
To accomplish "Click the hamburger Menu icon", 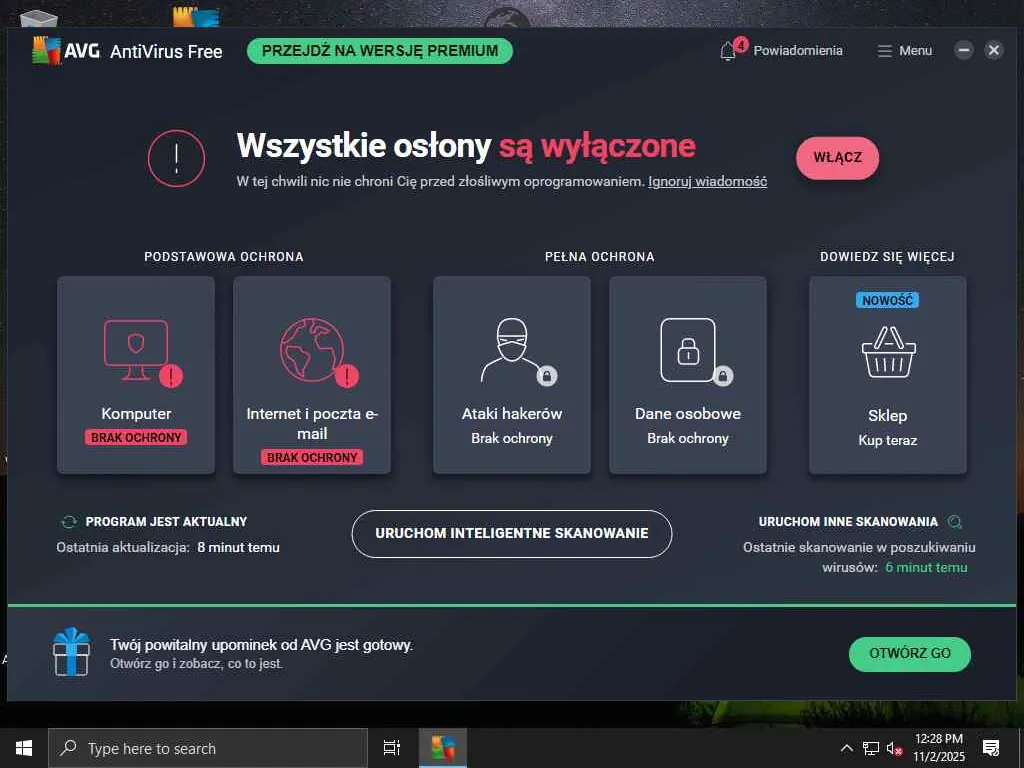I will coord(884,51).
